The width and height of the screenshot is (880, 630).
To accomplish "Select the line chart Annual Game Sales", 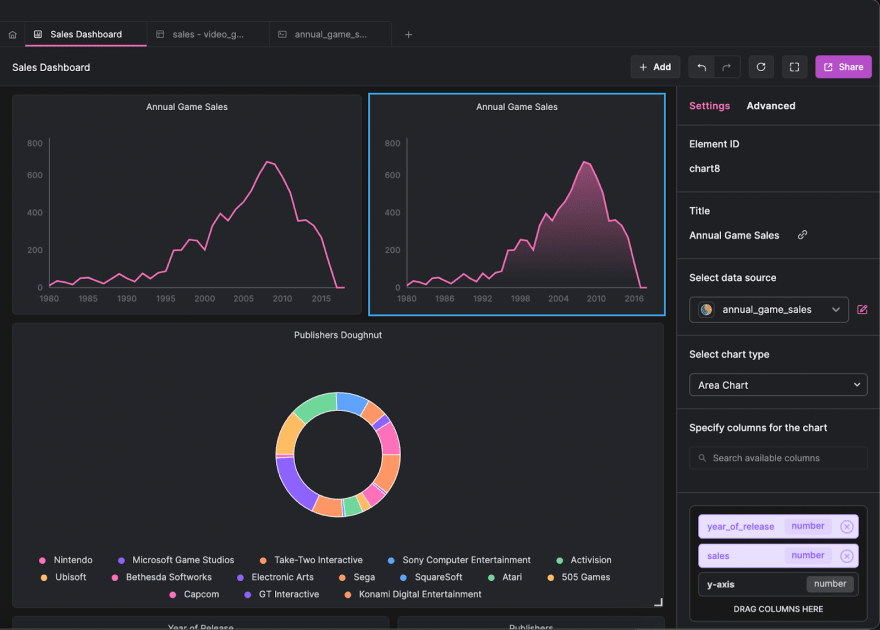I will point(187,204).
